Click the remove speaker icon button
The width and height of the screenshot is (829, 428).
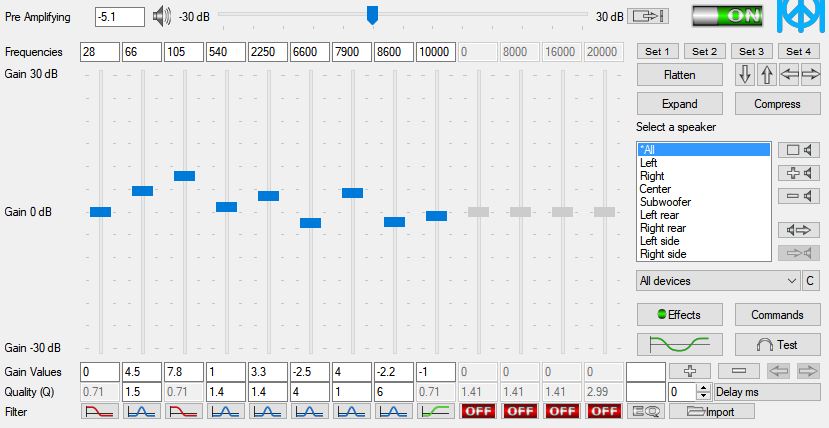[798, 196]
